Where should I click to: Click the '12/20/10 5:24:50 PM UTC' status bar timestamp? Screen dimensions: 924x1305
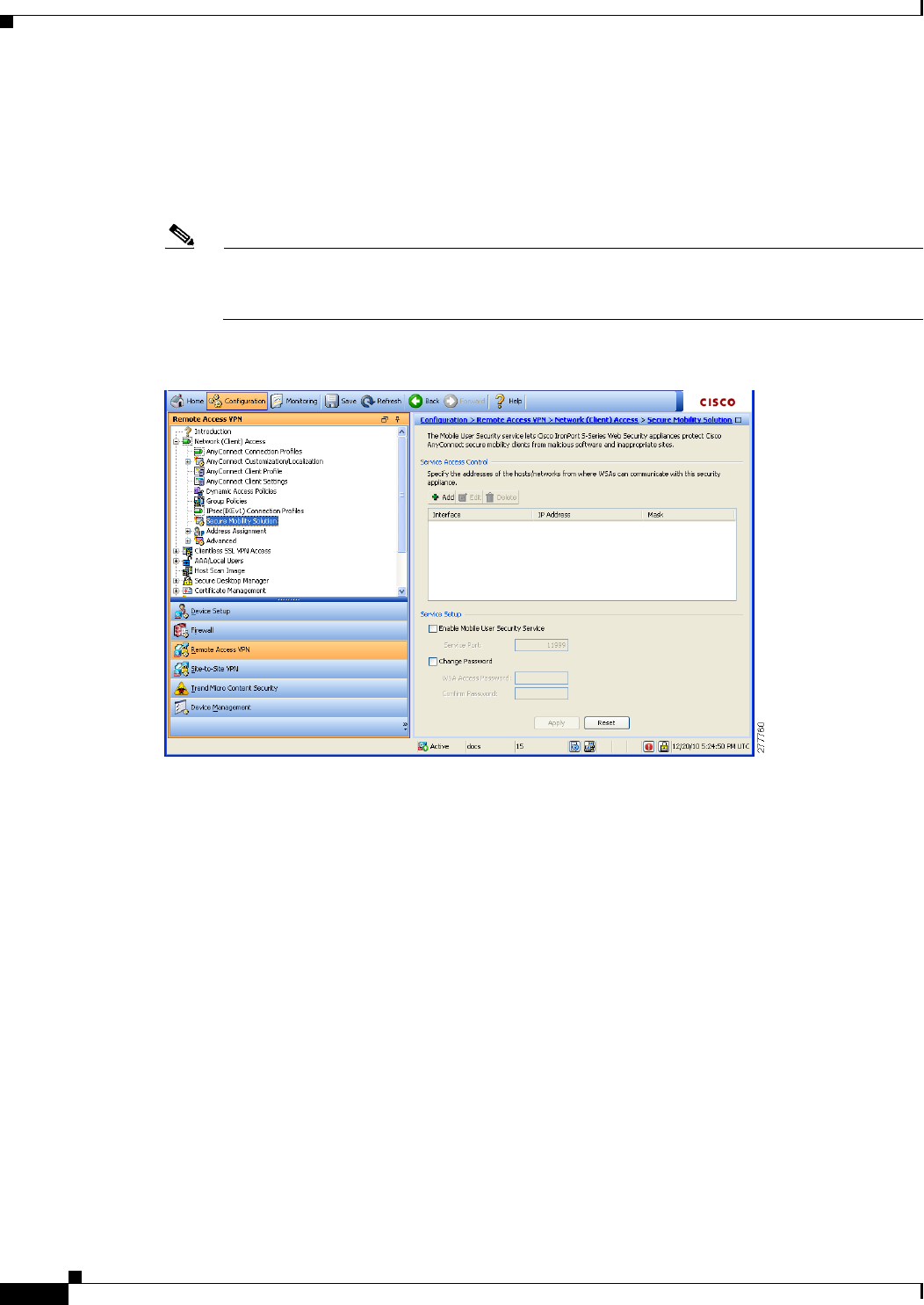[x=711, y=746]
